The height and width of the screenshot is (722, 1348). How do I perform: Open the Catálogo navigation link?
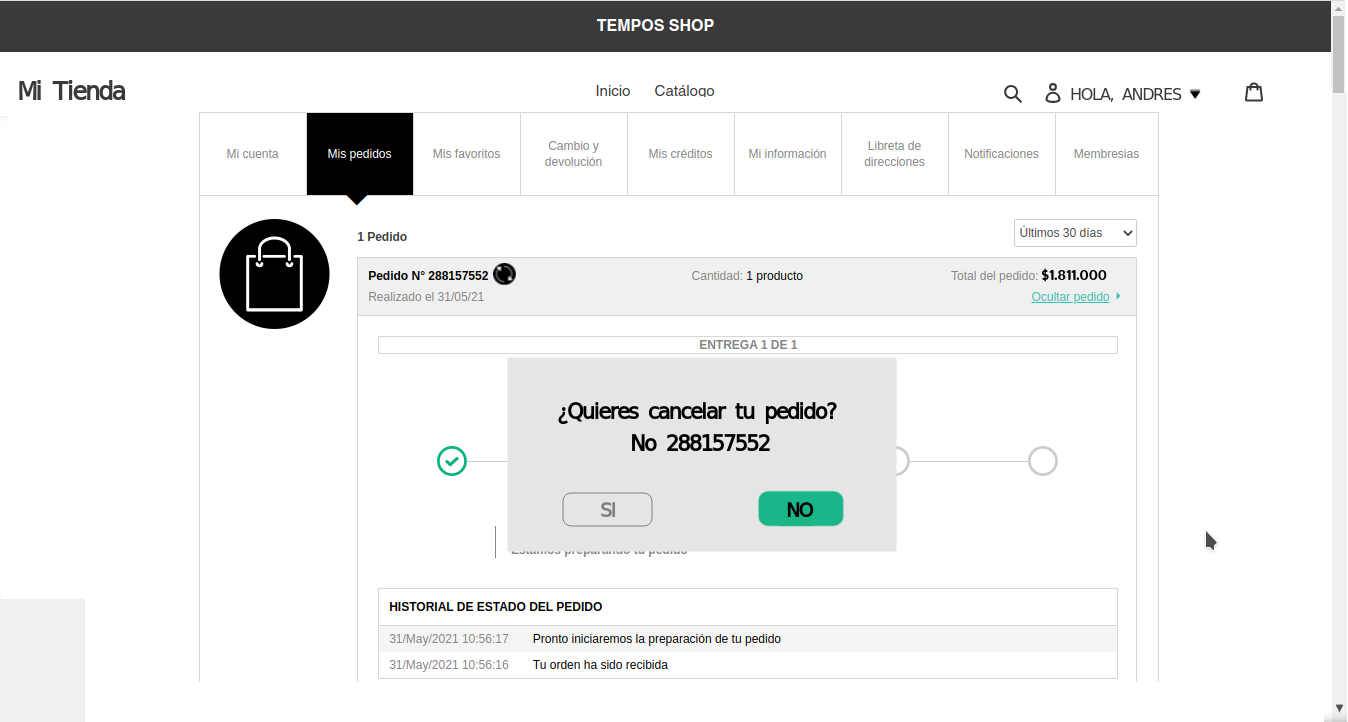(684, 91)
